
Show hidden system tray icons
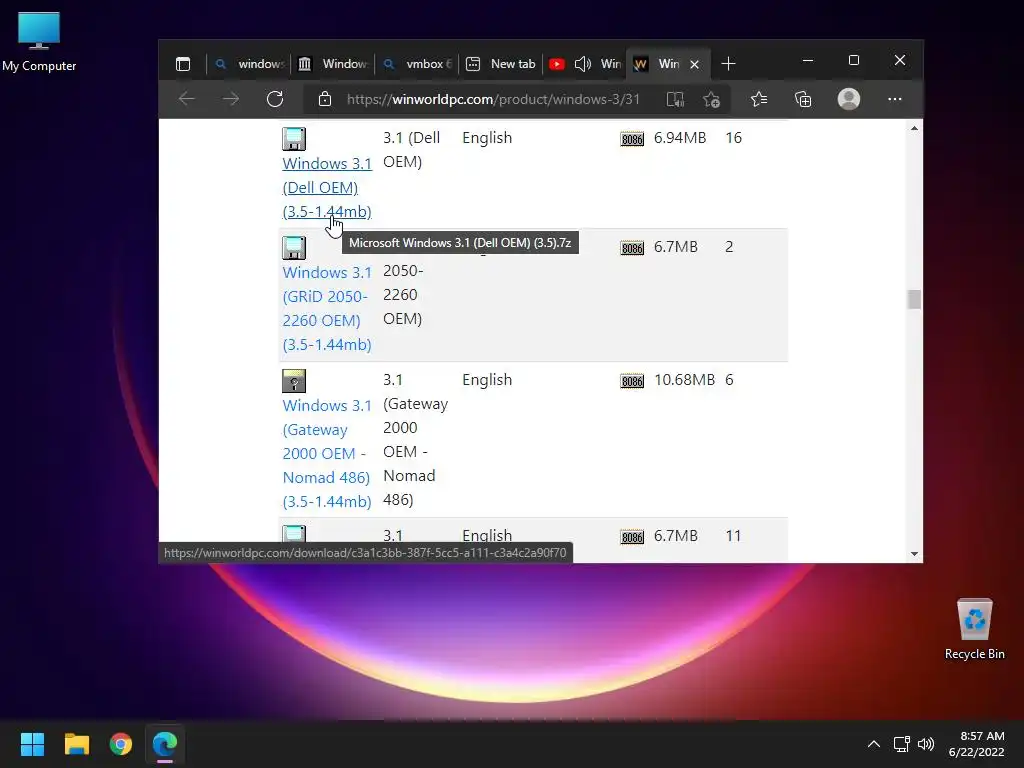pyautogui.click(x=873, y=744)
